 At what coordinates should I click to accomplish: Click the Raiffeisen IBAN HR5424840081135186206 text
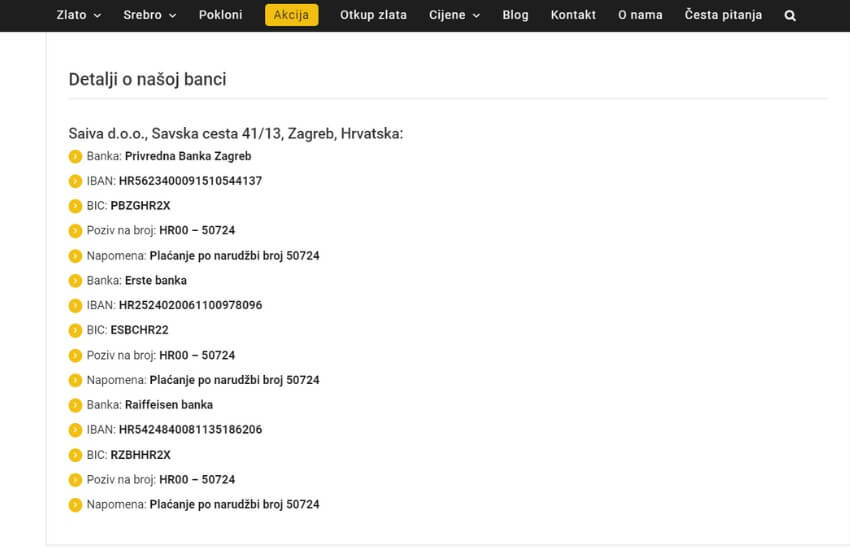click(190, 430)
